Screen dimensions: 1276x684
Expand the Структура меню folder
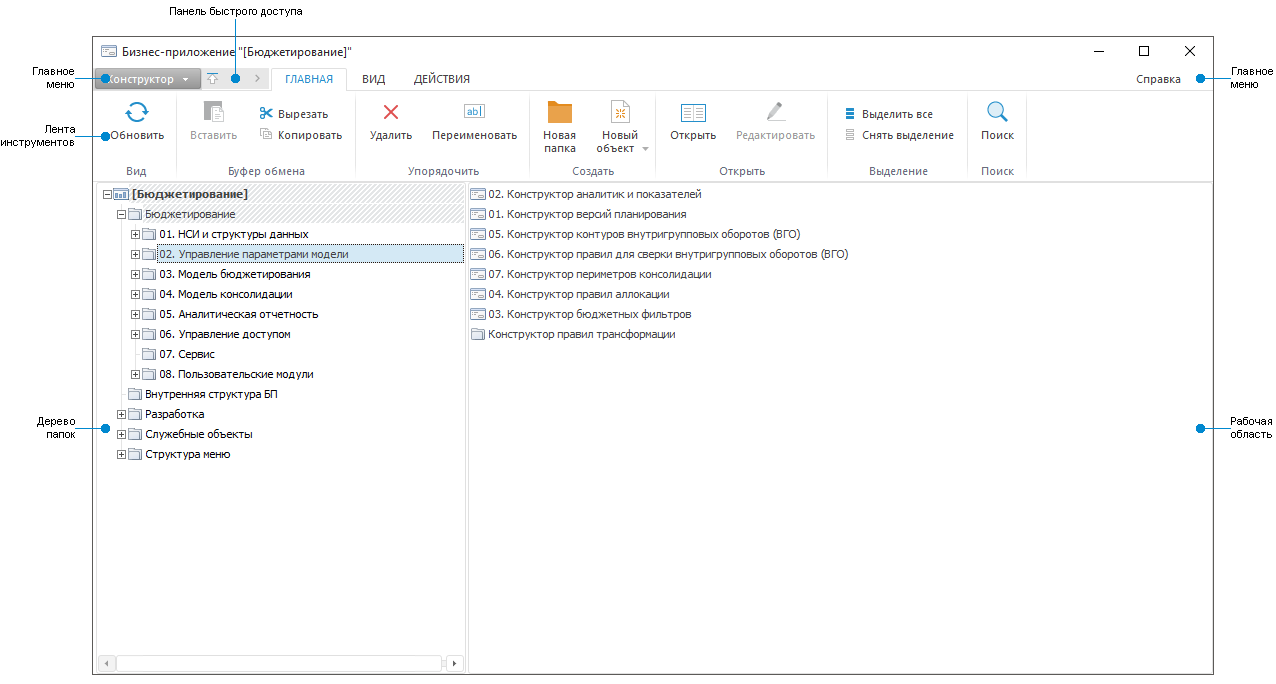pyautogui.click(x=121, y=454)
